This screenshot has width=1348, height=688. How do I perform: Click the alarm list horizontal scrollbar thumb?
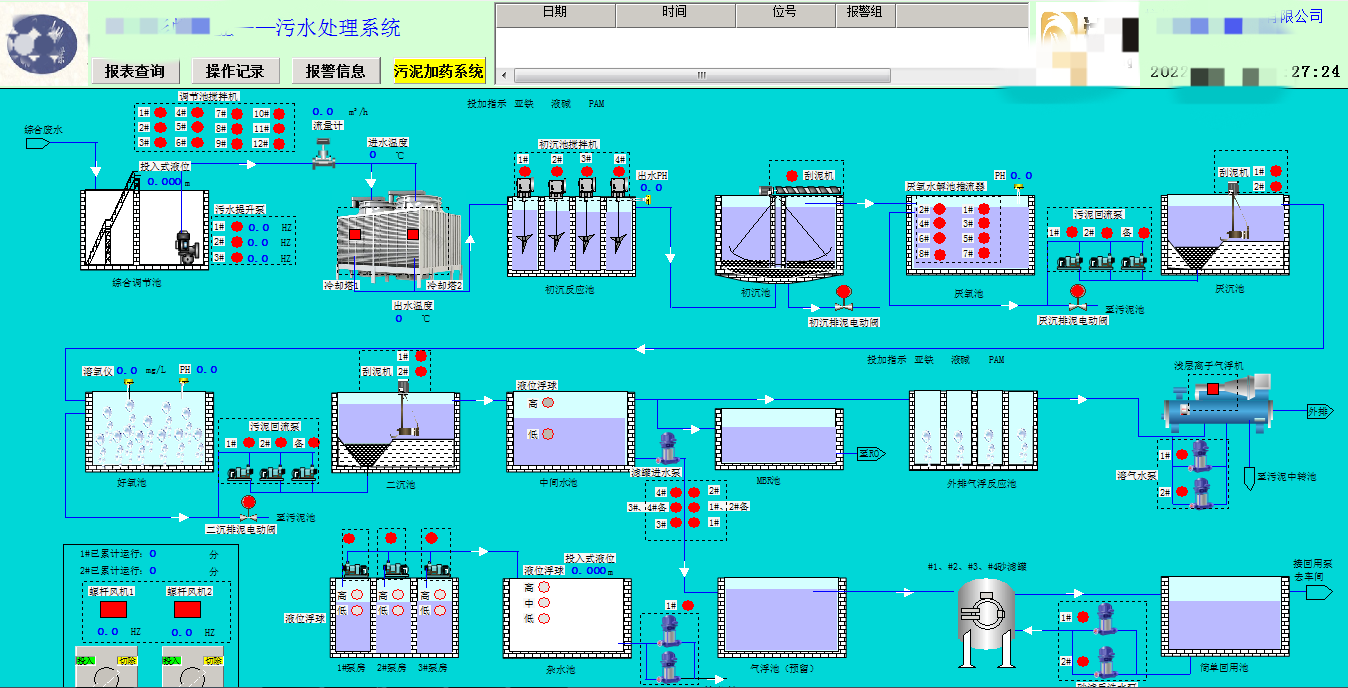point(702,75)
